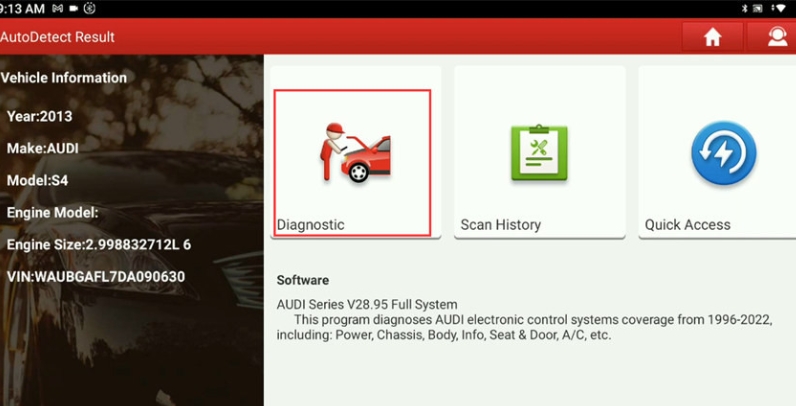Tap the clock time in status bar

(22, 9)
